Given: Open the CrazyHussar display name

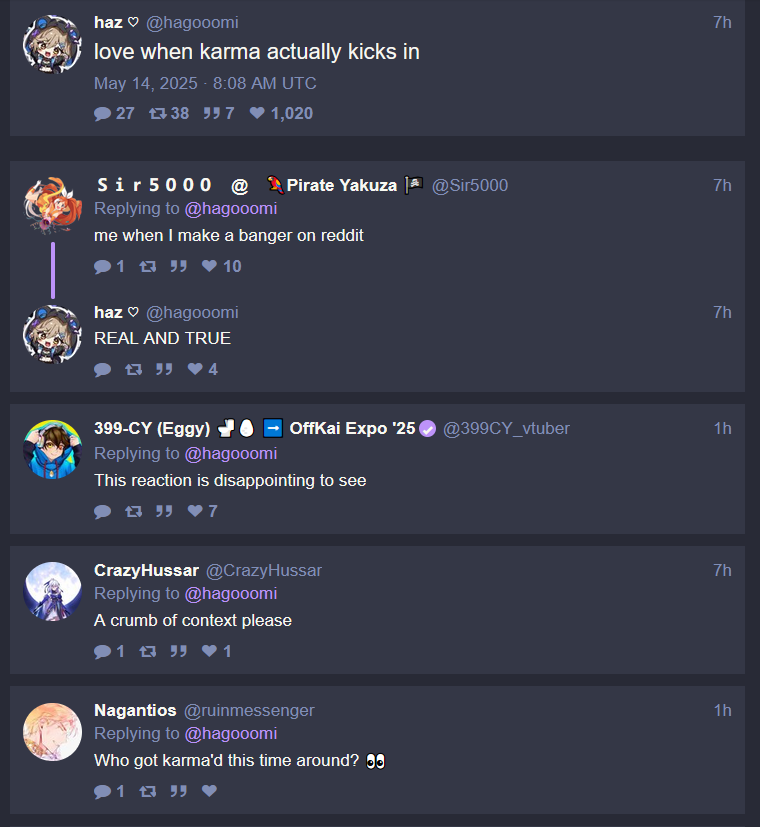Looking at the screenshot, I should tap(147, 570).
